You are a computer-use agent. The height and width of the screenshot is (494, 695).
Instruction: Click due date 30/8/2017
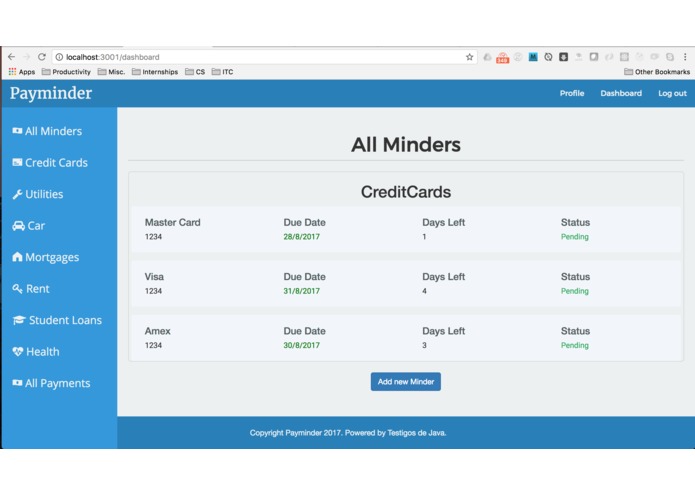coord(301,345)
